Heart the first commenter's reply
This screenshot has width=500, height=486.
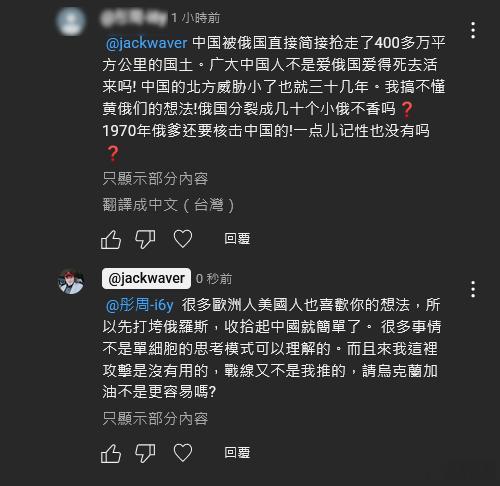point(183,239)
